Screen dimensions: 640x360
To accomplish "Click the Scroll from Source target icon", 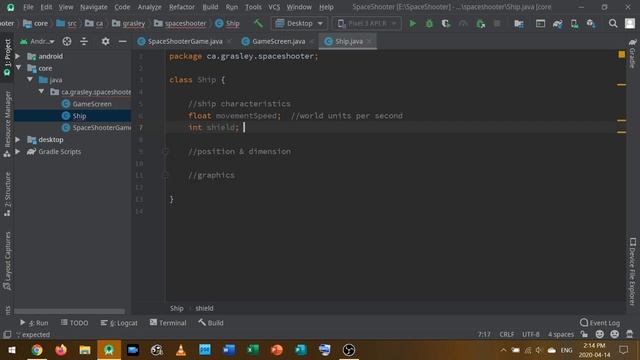I will (x=67, y=41).
